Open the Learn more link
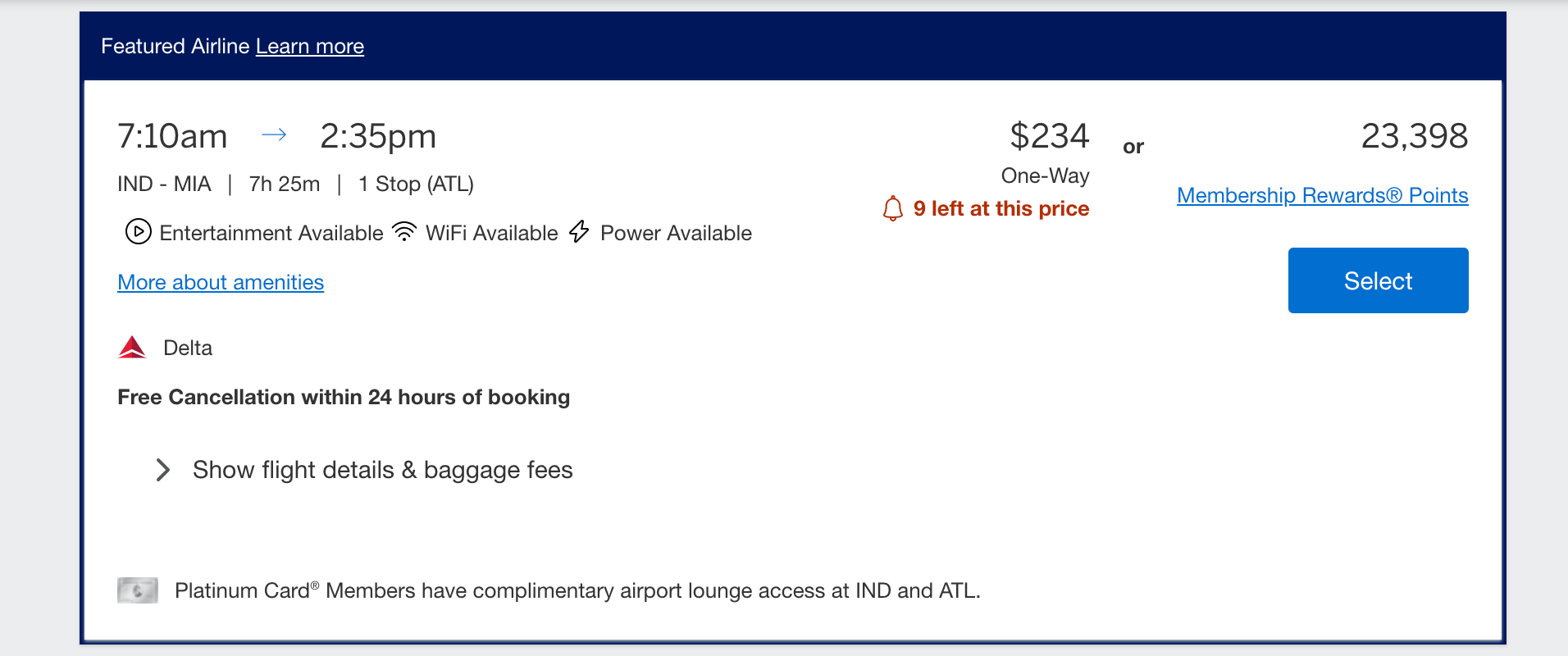 click(x=309, y=46)
